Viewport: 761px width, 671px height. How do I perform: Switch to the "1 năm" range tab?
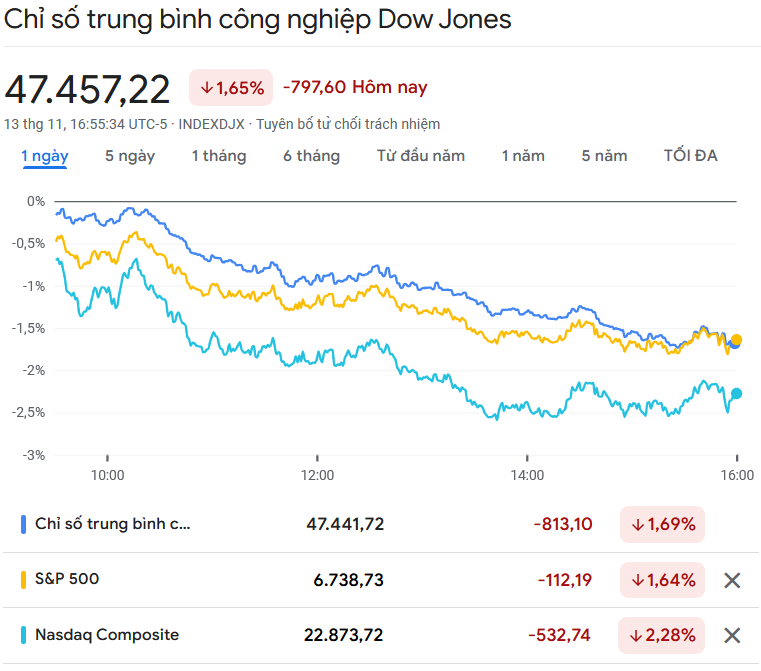click(x=523, y=156)
